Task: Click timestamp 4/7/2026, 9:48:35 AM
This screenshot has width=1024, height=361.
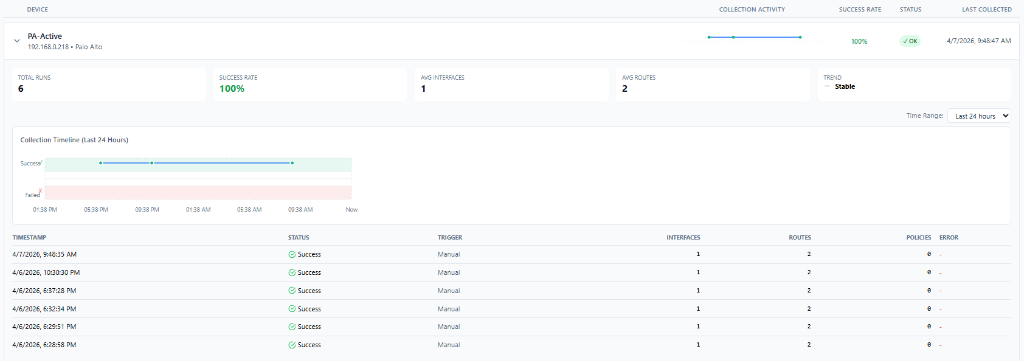Action: 44,255
